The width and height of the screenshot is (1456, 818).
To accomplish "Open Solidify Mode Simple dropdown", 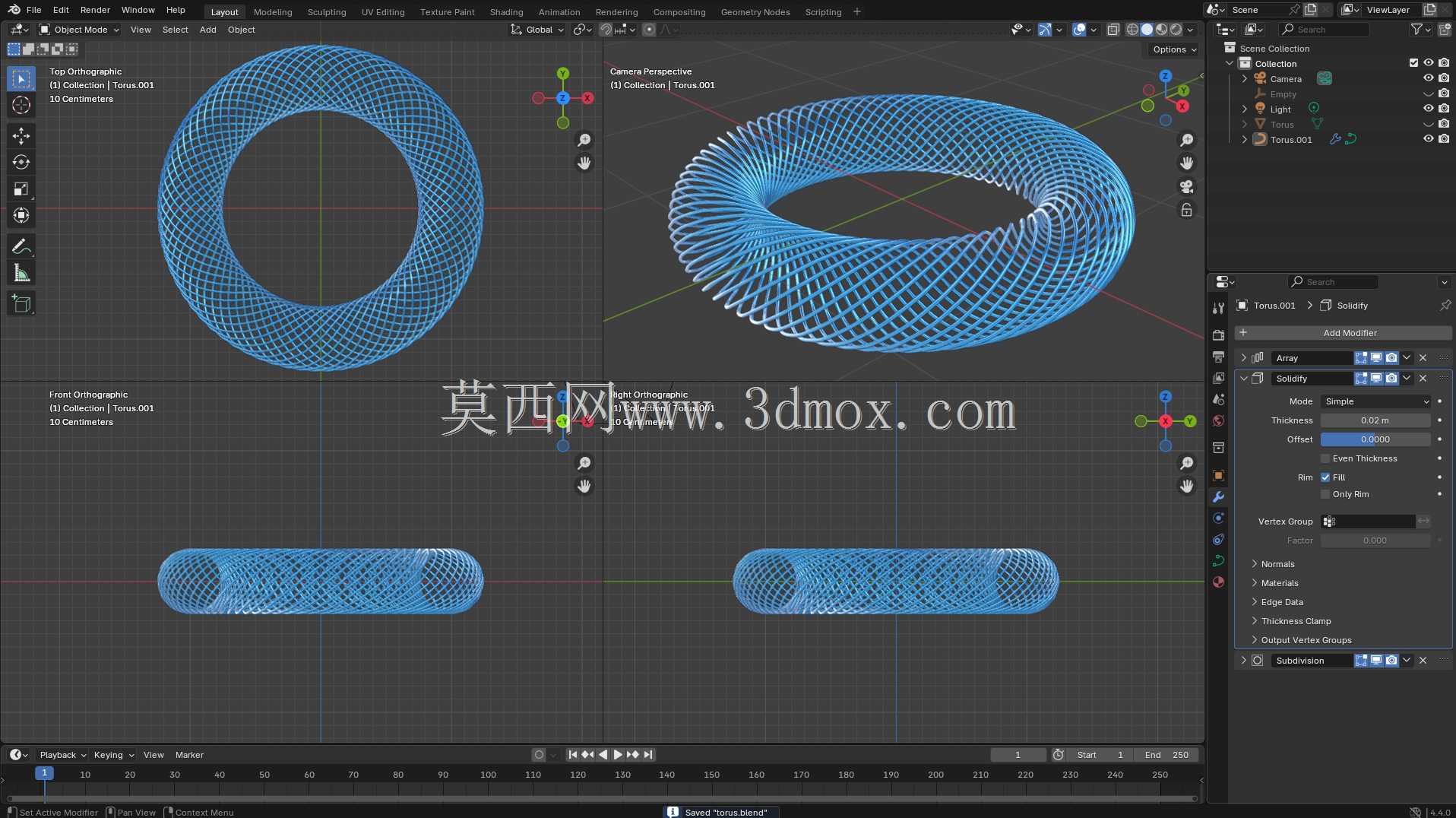I will (1376, 401).
